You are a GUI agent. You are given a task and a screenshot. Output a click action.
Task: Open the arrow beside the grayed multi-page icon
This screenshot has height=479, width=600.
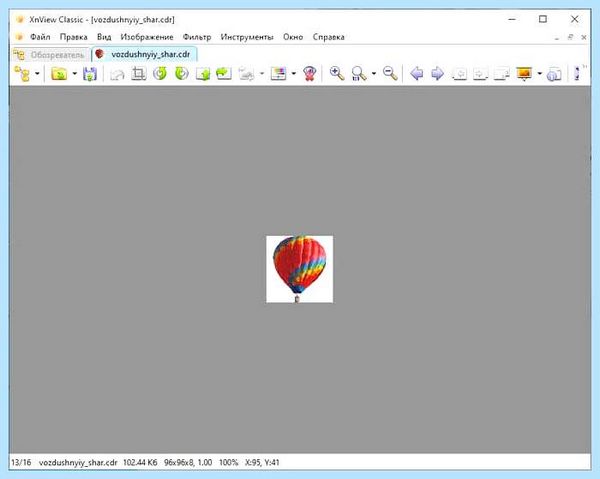click(x=262, y=73)
